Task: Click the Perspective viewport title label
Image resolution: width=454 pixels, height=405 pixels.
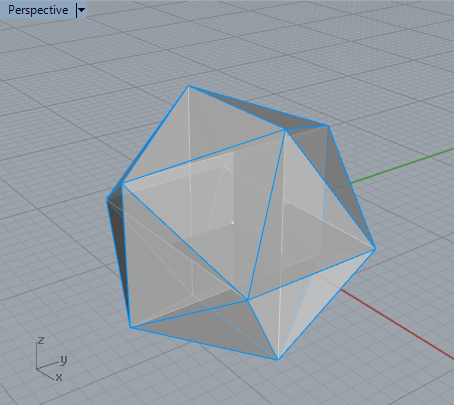Action: 38,10
